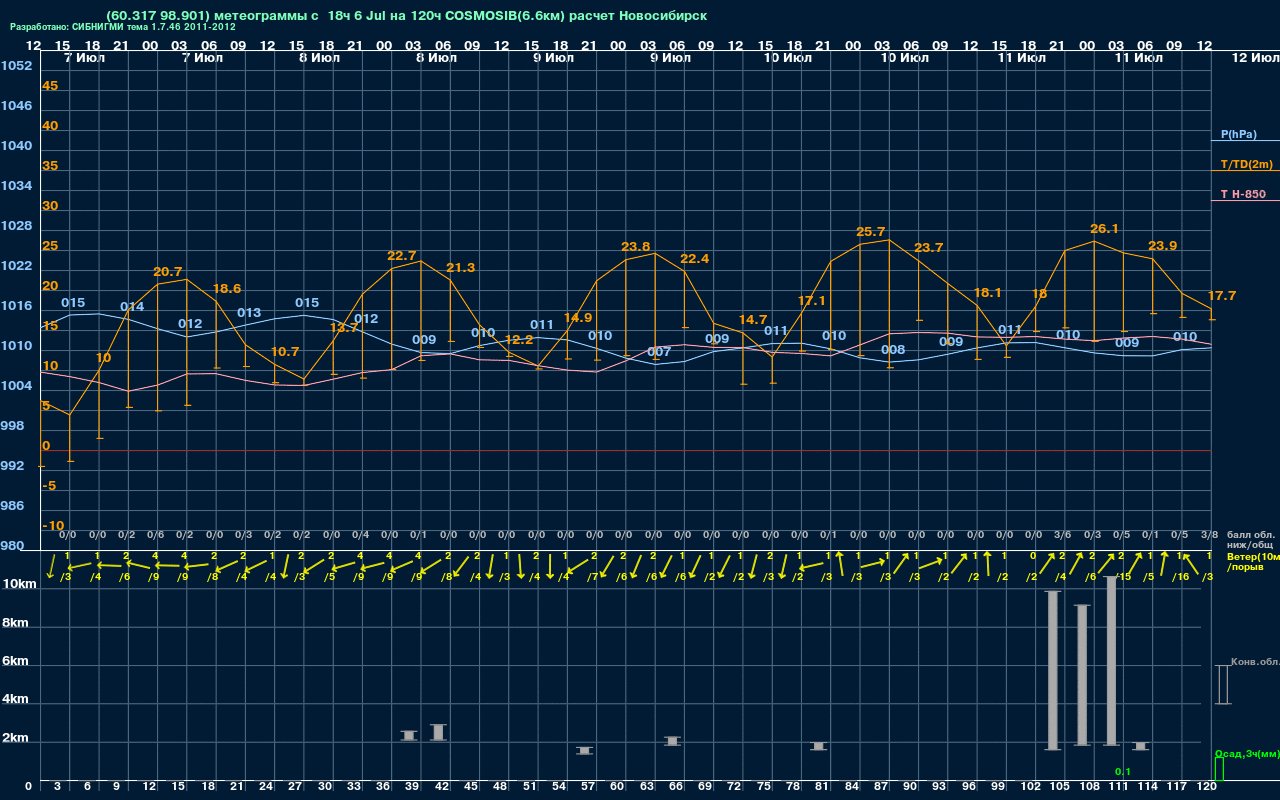Click the 12.2 temperature minimum label
Screen dimensions: 1280x800
(x=519, y=340)
